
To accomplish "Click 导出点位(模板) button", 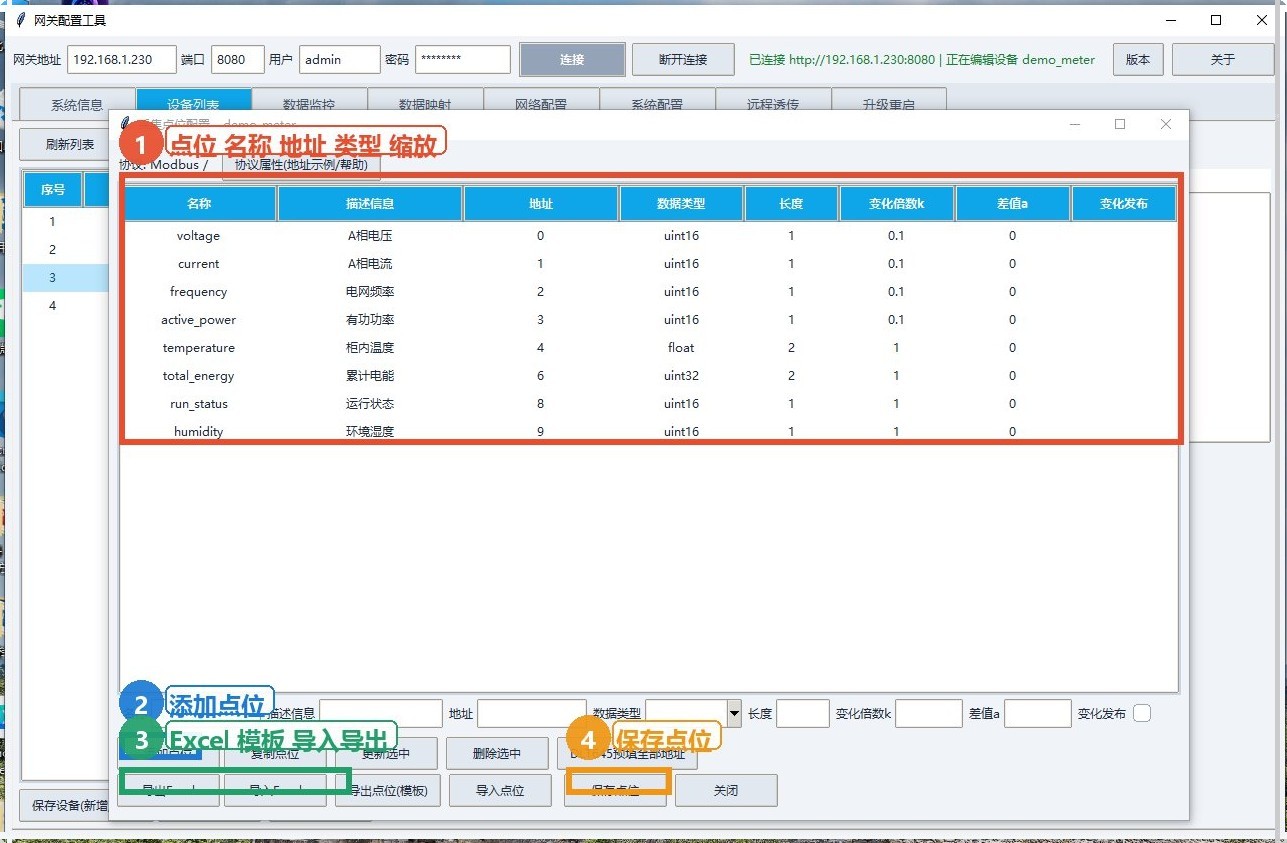I will coord(388,790).
